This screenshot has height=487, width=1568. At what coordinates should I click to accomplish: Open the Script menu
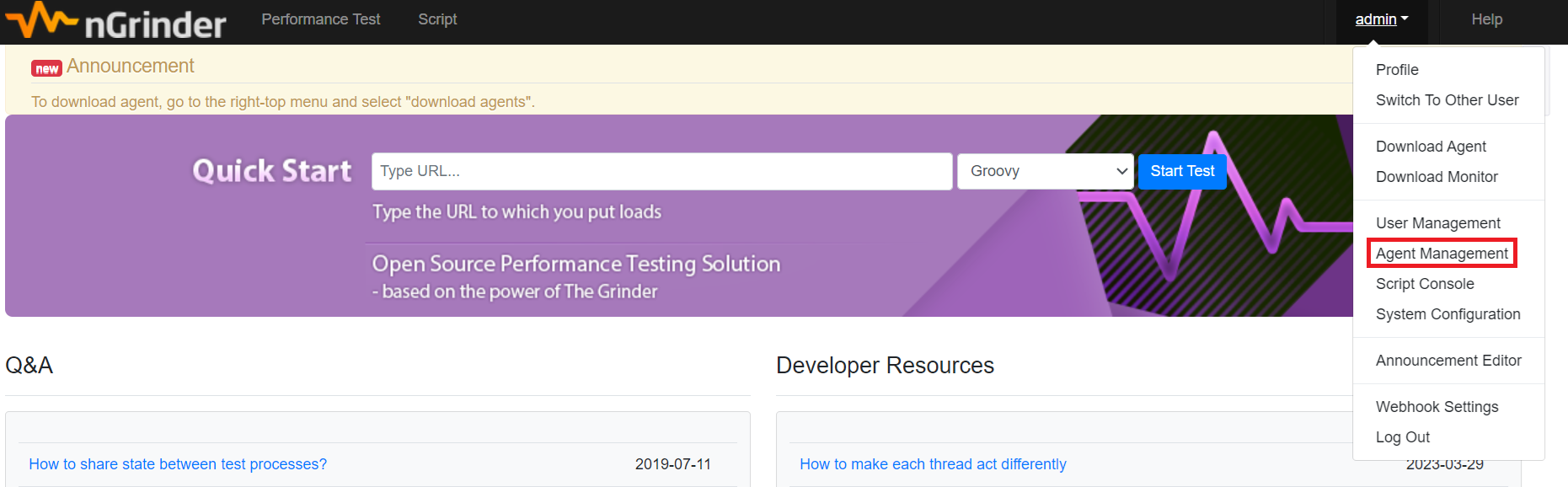pyautogui.click(x=437, y=19)
